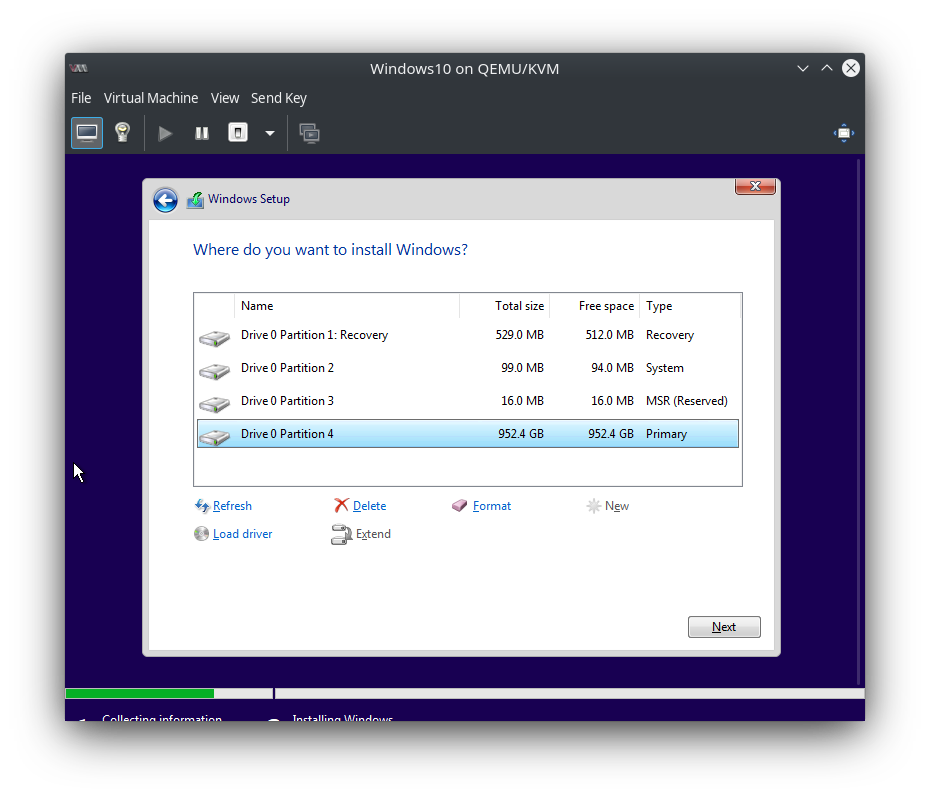This screenshot has height=798, width=930.
Task: Pause the virtual machine
Action: [x=202, y=133]
